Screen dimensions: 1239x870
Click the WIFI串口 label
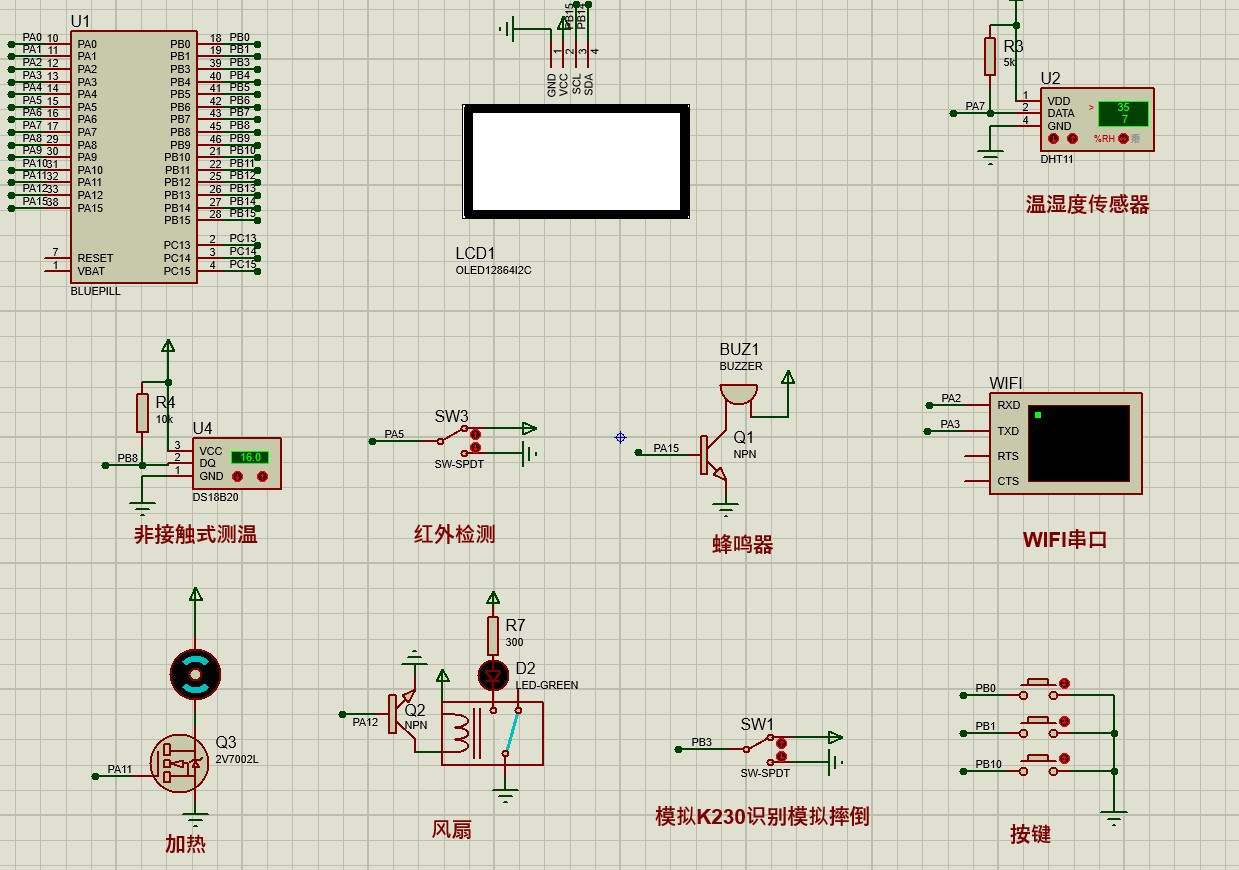1065,540
